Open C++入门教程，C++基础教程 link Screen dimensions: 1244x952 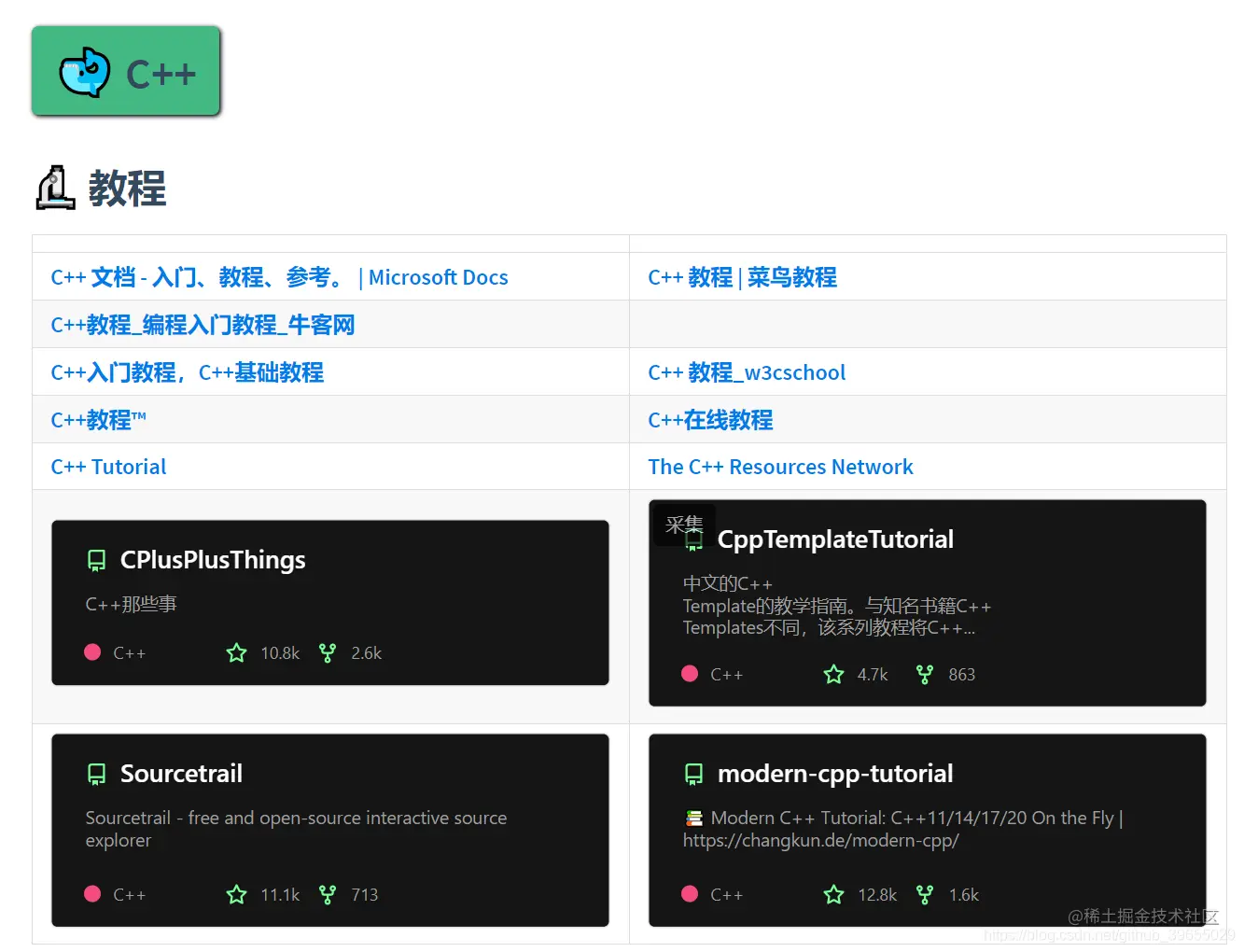pos(187,372)
